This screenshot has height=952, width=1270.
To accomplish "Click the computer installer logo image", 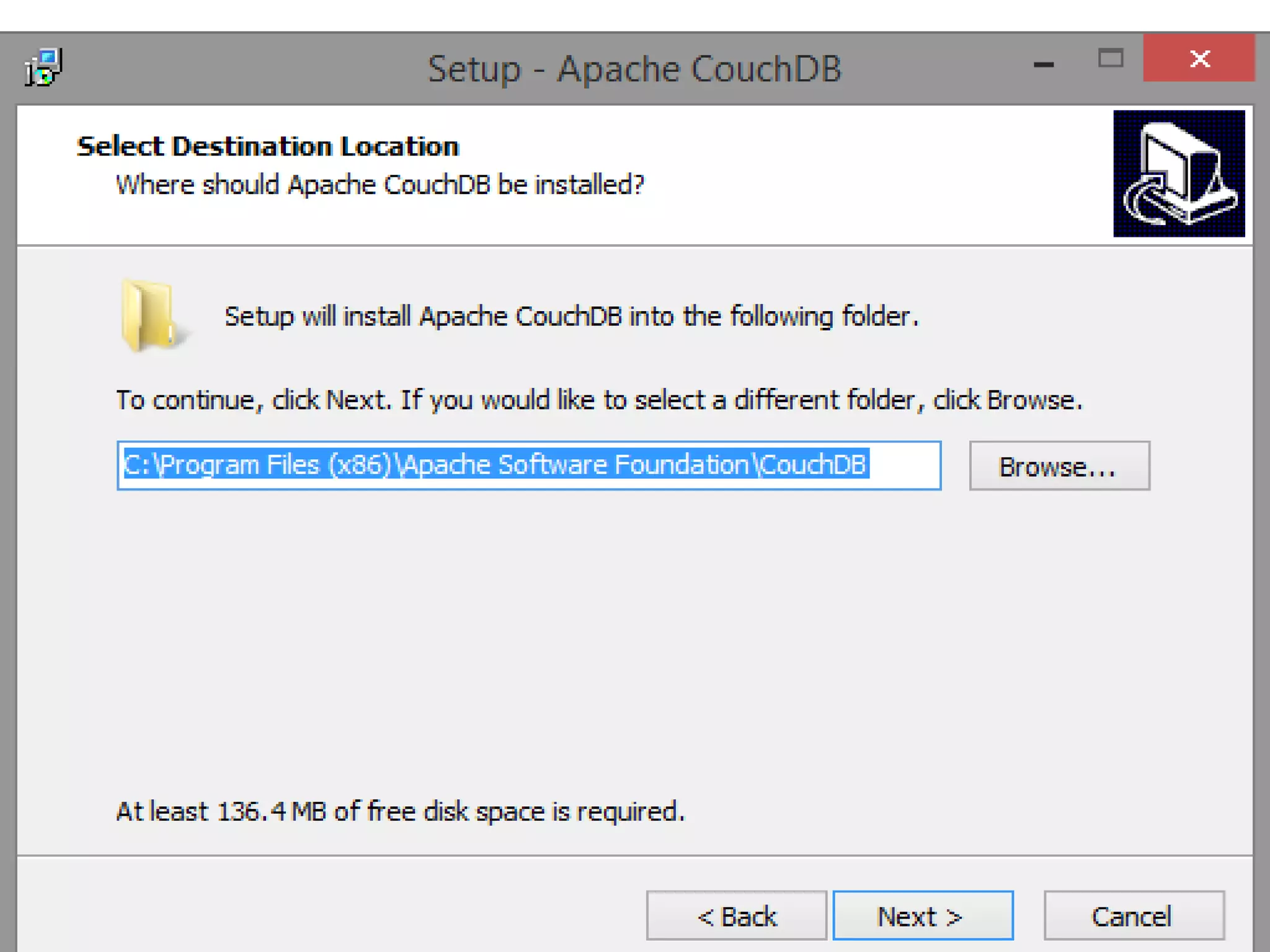I will pos(1178,174).
